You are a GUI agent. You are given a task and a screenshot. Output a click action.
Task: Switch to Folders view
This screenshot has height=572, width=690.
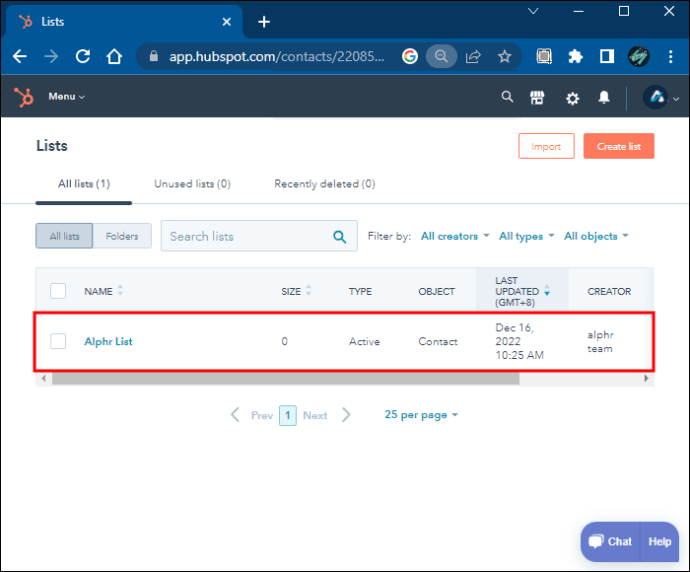[122, 236]
